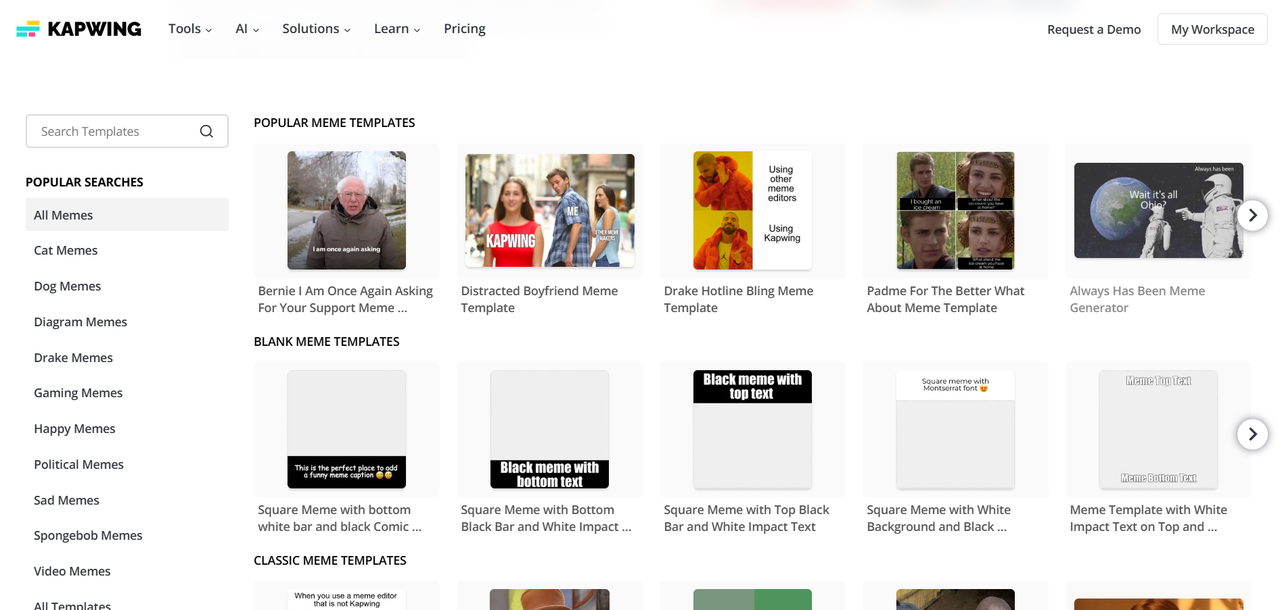
Task: Open square meme with Montserrat font thumbnail
Action: (x=956, y=430)
